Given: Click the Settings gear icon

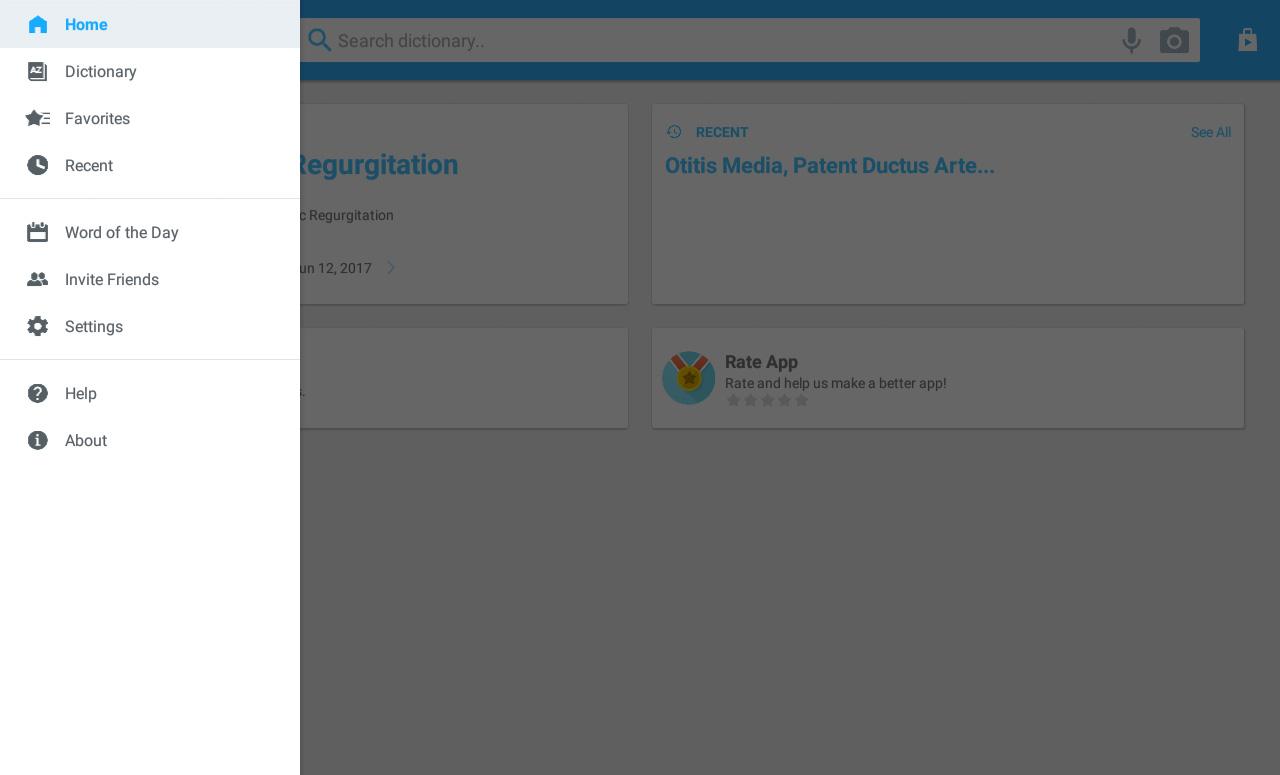Looking at the screenshot, I should pos(38,326).
